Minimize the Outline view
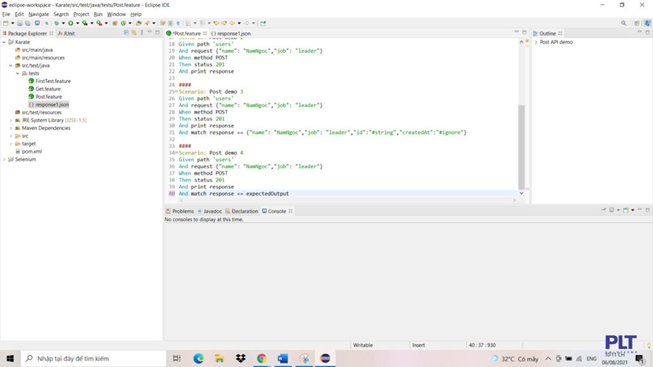653x367 pixels. (640, 32)
